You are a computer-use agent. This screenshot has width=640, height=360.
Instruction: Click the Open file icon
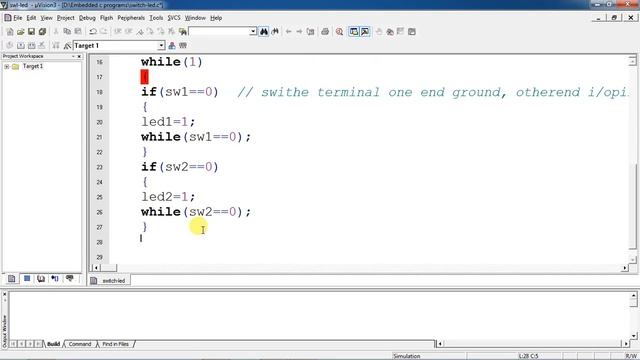click(x=20, y=31)
